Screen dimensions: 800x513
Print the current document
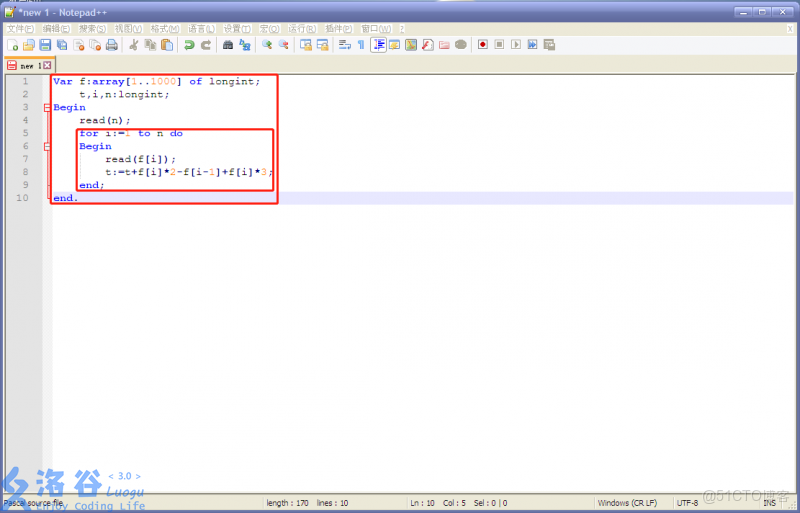click(x=112, y=45)
